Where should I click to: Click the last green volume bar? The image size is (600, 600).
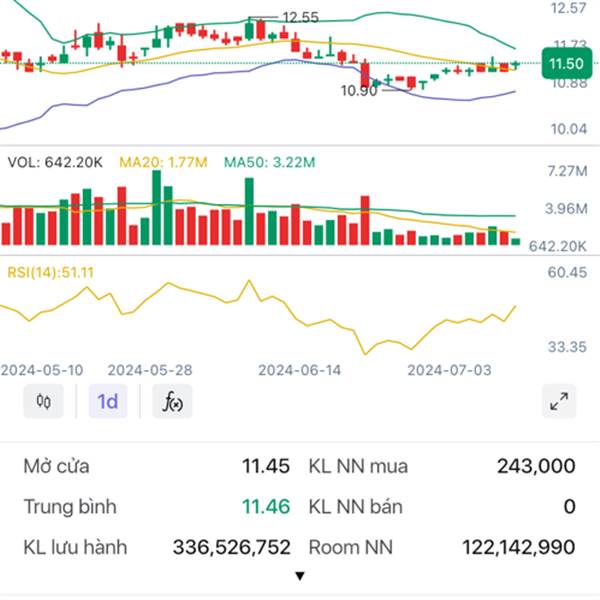tap(516, 241)
